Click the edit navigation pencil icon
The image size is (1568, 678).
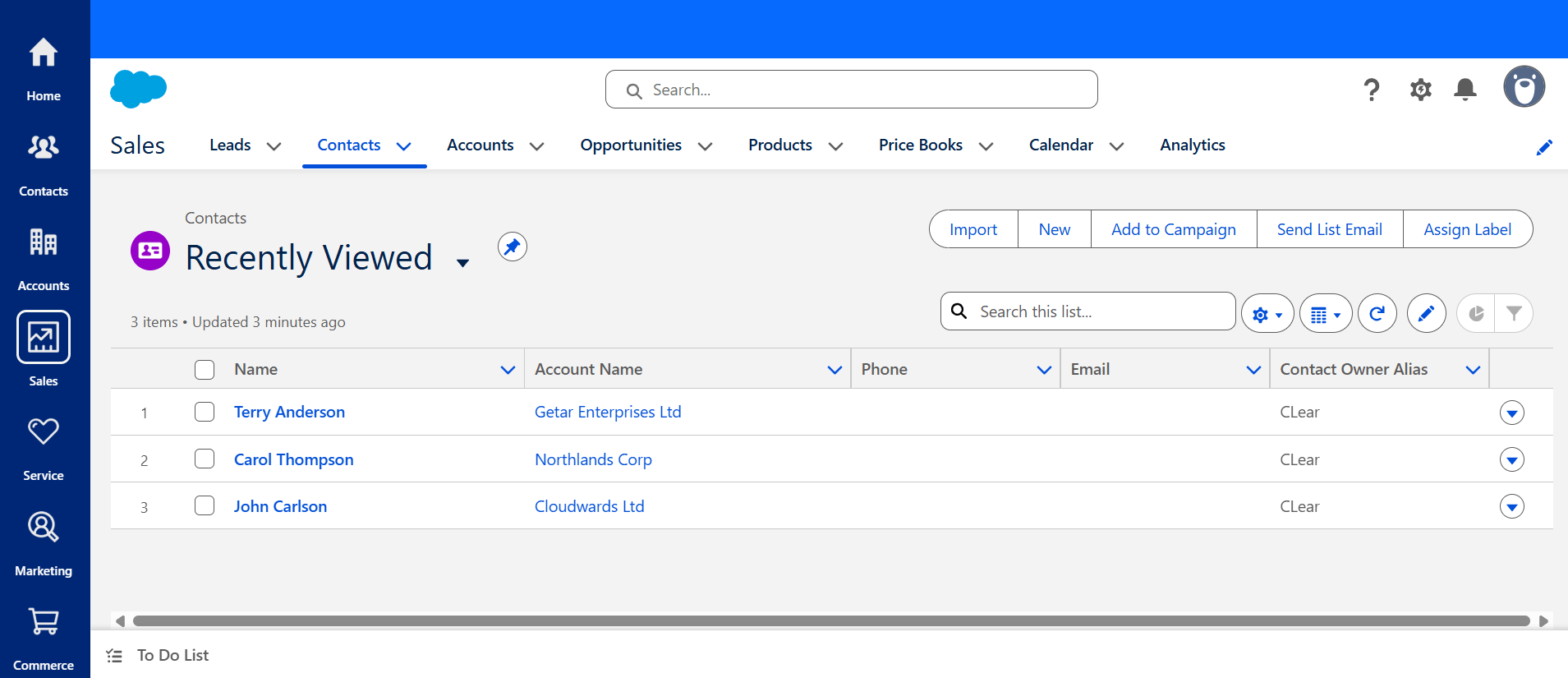point(1544,147)
